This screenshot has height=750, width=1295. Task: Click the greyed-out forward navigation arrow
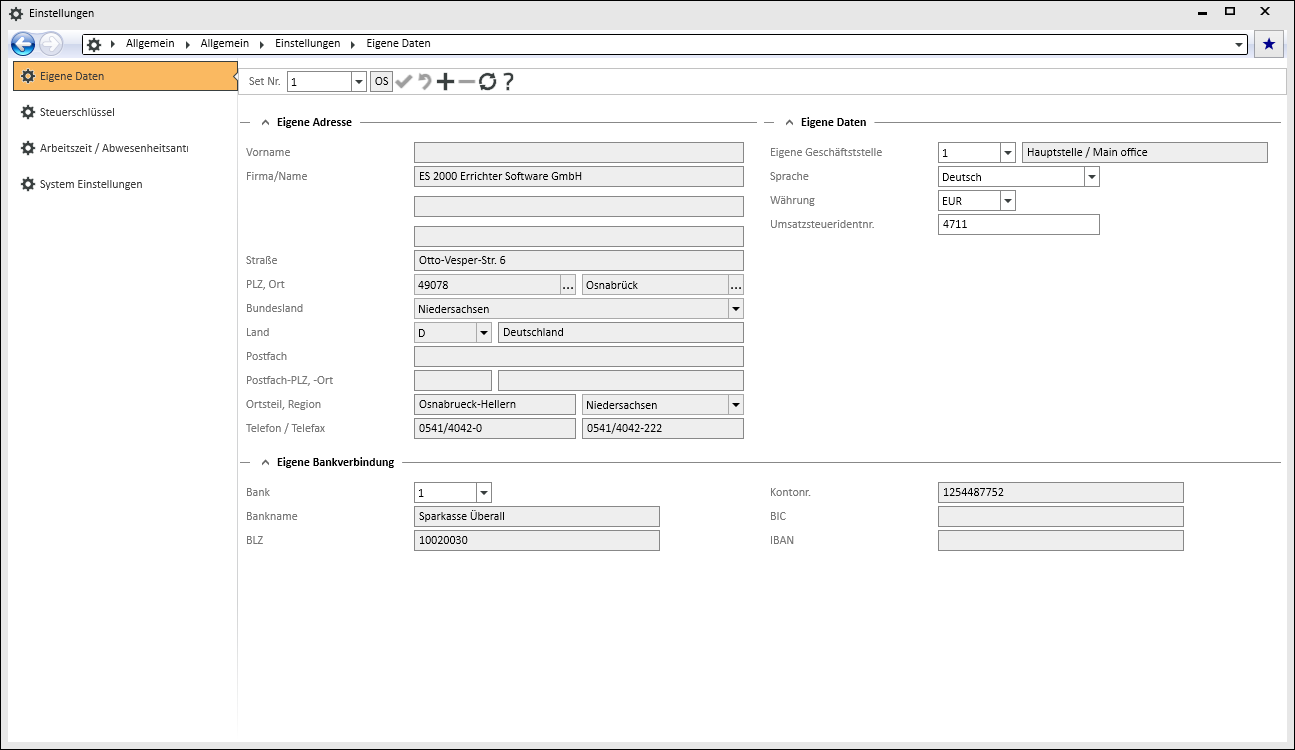click(x=51, y=44)
